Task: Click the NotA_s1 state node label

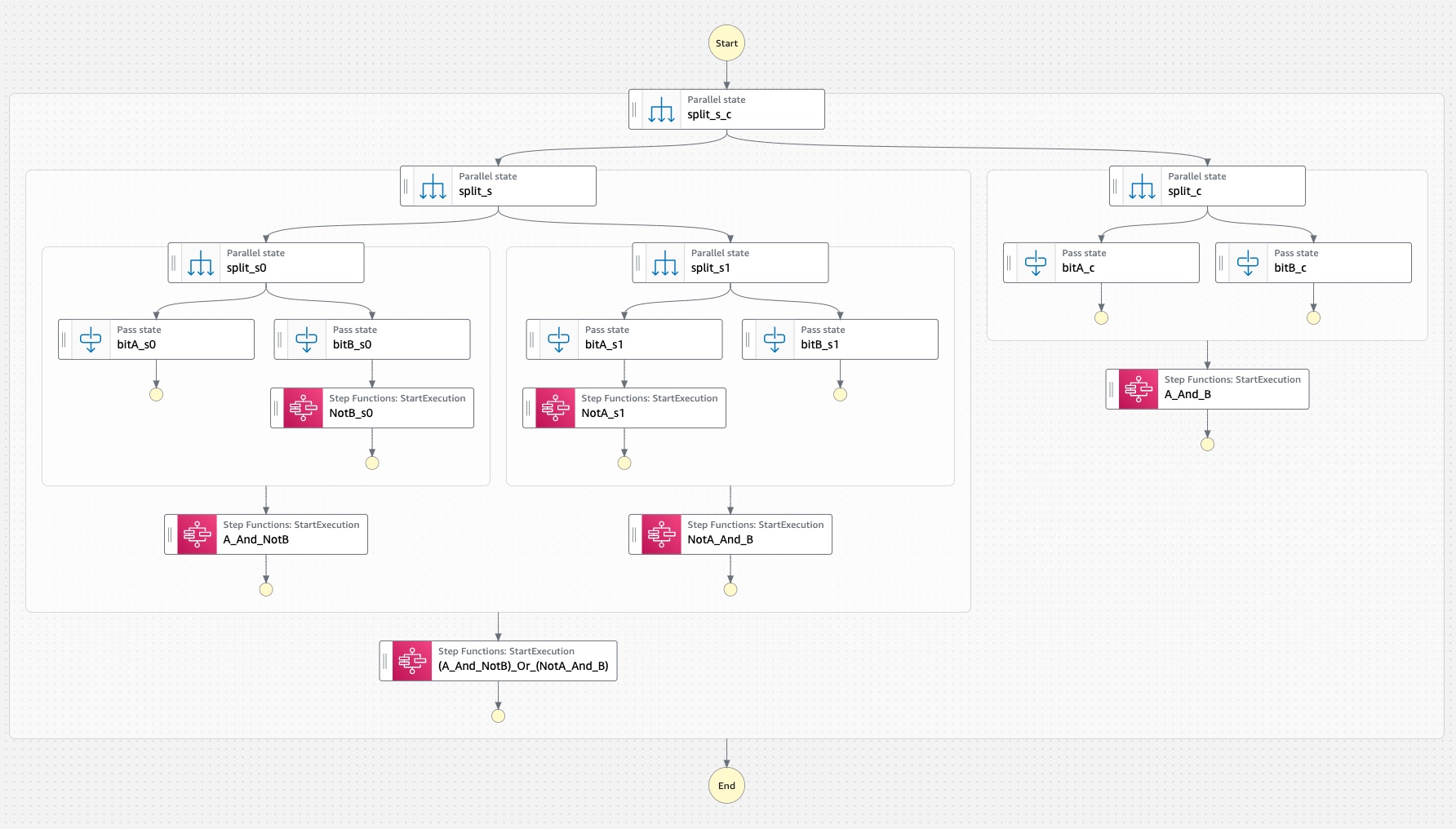Action: pyautogui.click(x=603, y=414)
